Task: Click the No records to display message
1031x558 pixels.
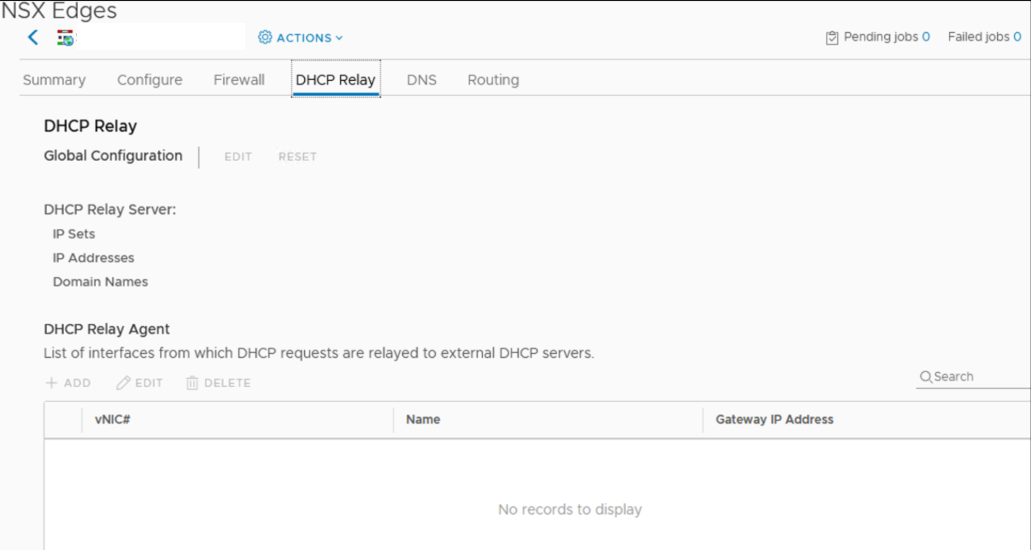Action: [x=569, y=509]
